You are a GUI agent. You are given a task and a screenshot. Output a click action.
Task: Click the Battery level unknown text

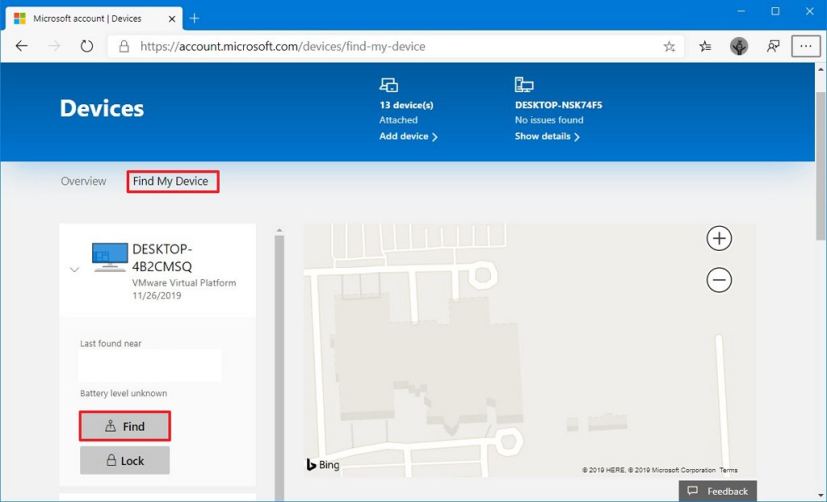[123, 393]
